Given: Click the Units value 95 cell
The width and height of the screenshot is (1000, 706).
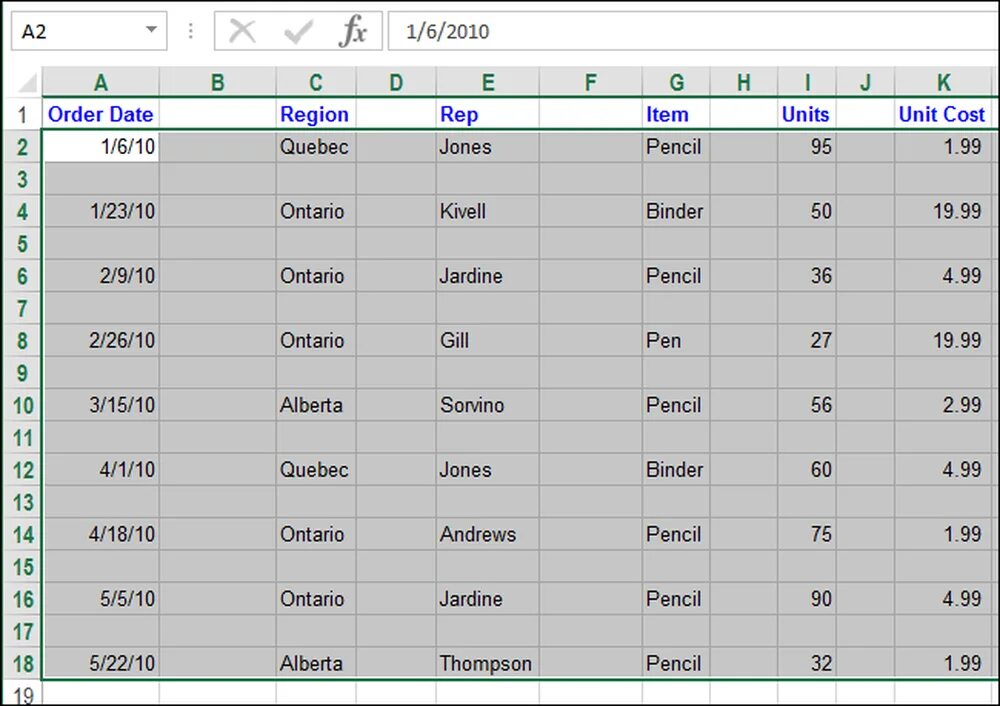Looking at the screenshot, I should click(x=807, y=147).
